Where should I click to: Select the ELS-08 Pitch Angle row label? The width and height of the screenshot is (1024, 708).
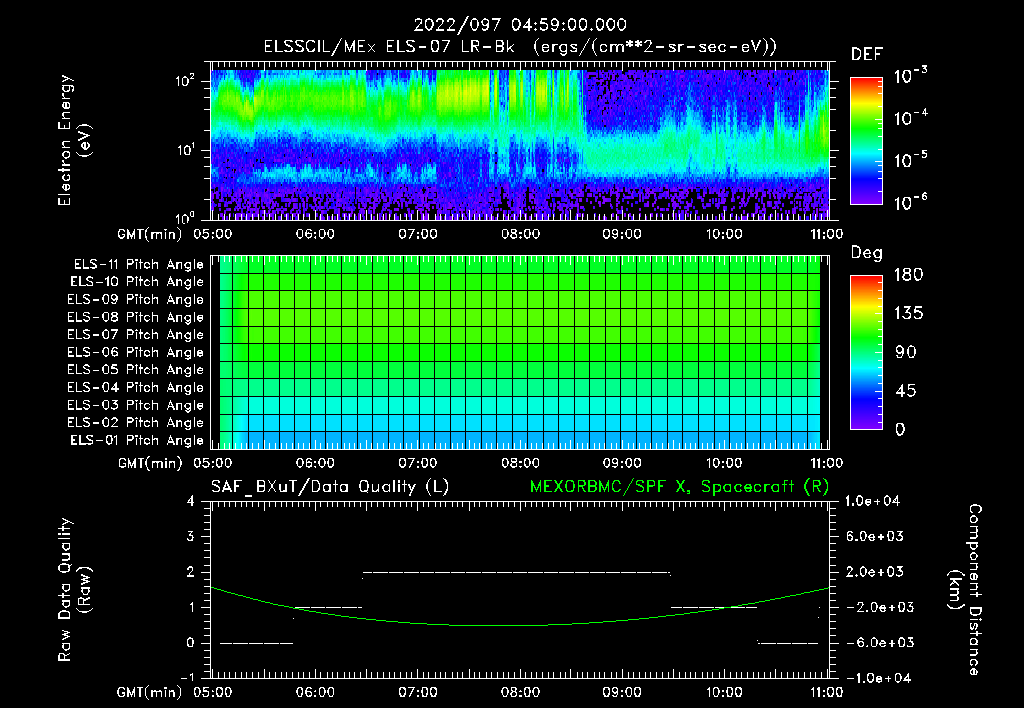[x=136, y=317]
